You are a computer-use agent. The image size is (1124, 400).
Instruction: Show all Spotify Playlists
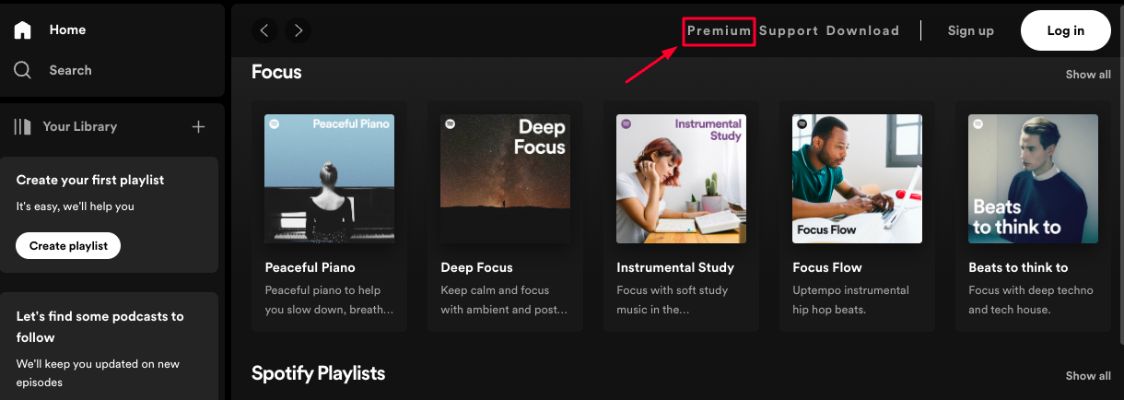(x=1088, y=376)
